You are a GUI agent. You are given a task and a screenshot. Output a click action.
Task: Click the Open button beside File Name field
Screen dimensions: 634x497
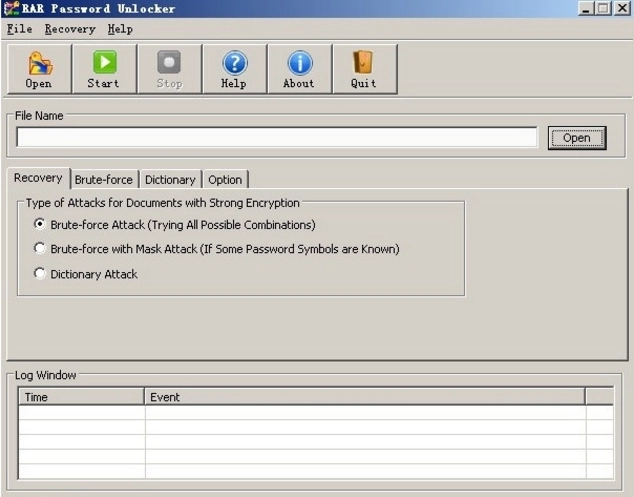[x=577, y=138]
